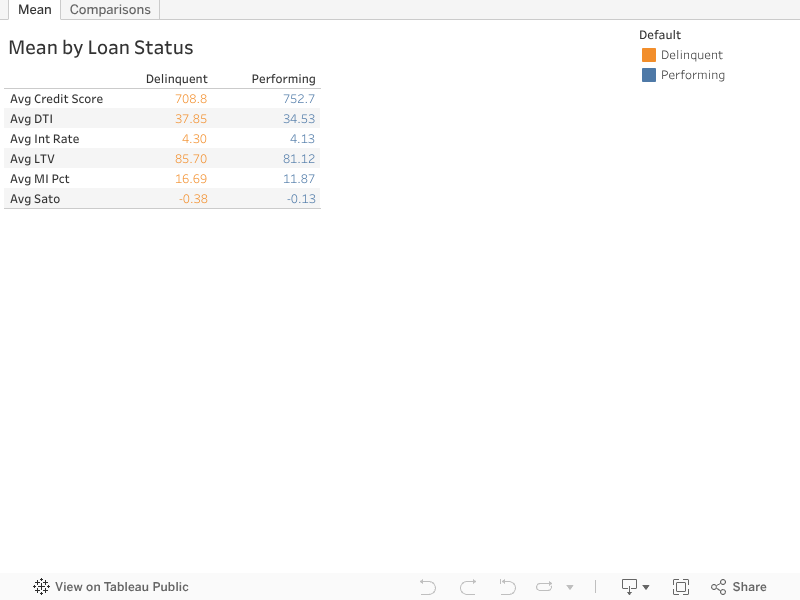This screenshot has width=800, height=600.
Task: Expand the refresh options caret
Action: [570, 587]
